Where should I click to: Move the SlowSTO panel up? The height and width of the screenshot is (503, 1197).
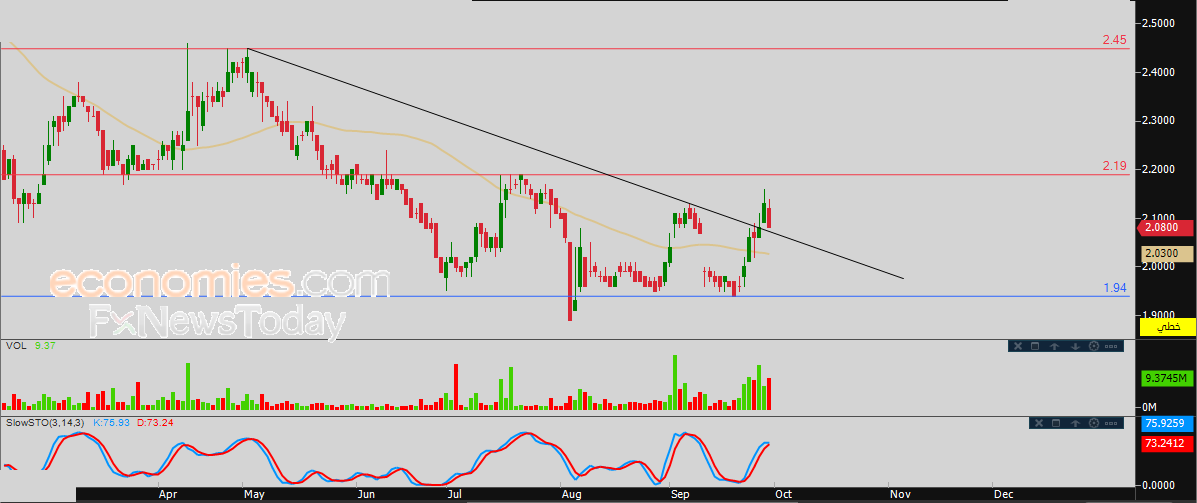coord(1075,423)
